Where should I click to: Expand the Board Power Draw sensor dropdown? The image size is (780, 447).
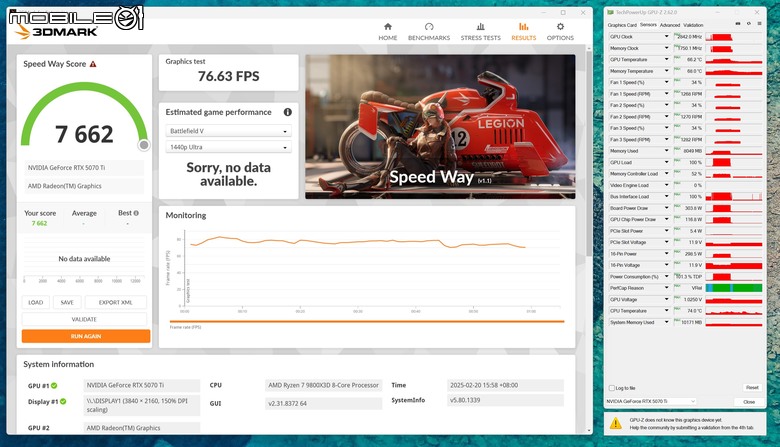click(667, 208)
